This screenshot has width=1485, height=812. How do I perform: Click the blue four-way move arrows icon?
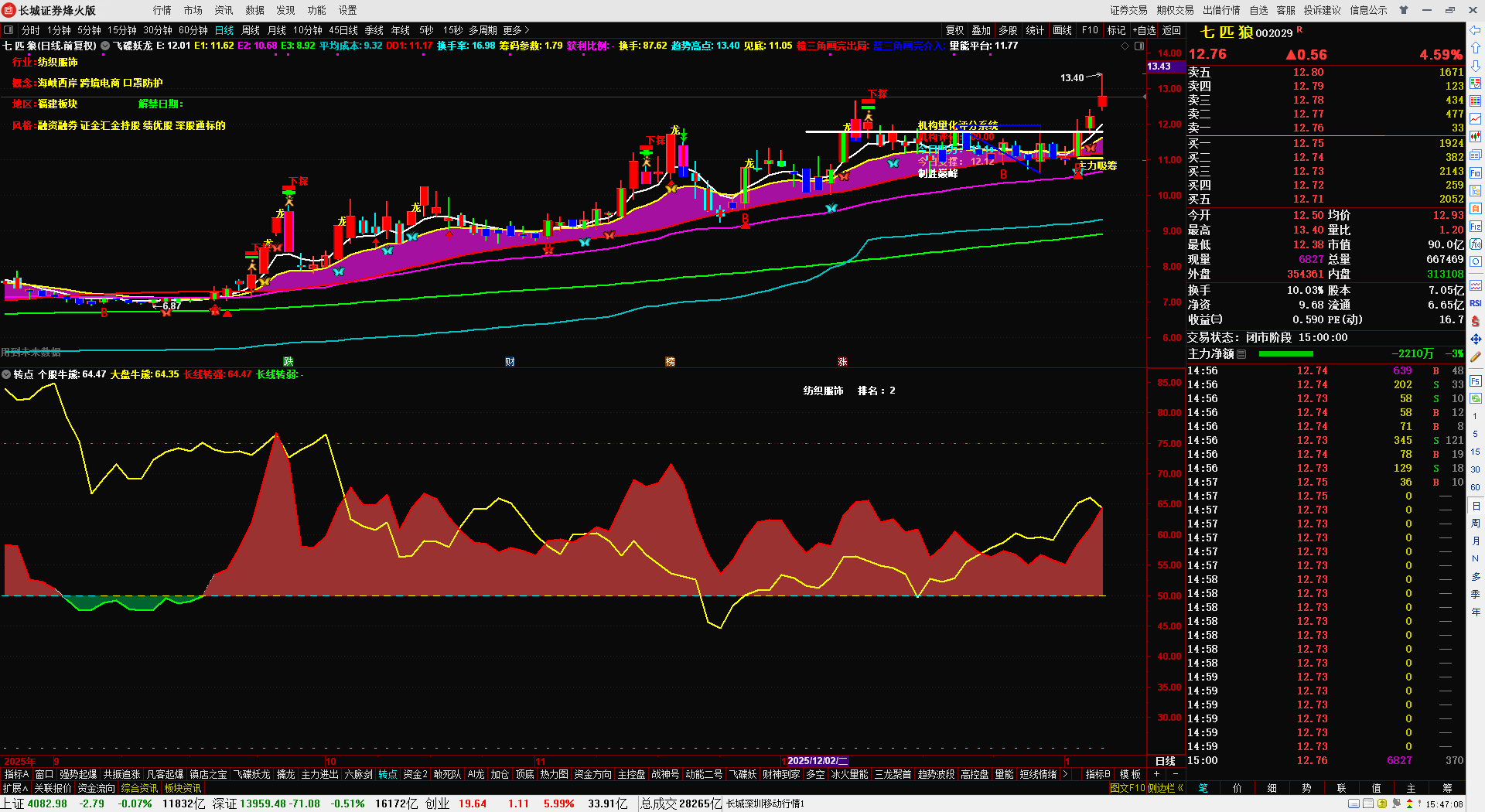click(1476, 339)
